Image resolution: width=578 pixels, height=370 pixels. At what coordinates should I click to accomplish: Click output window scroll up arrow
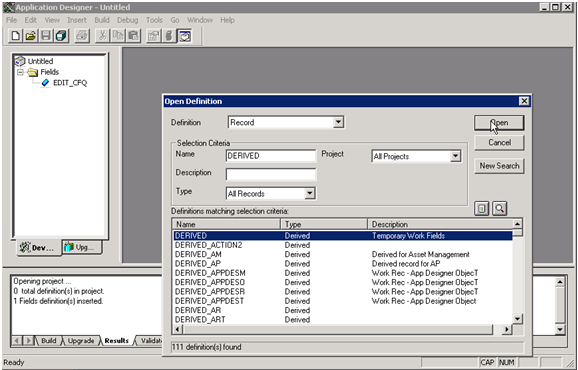tap(560, 283)
